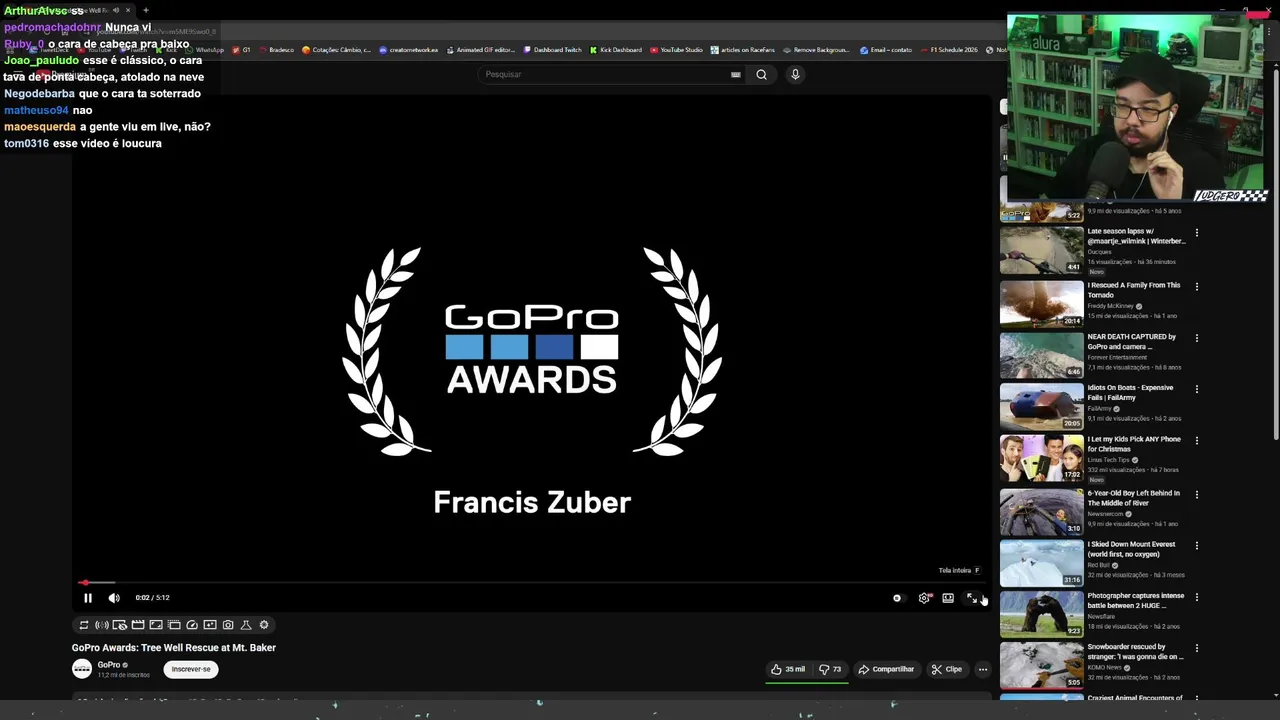Open Snowboarder rescued by stranger video
Viewport: 1280px width, 720px height.
[x=1136, y=652]
